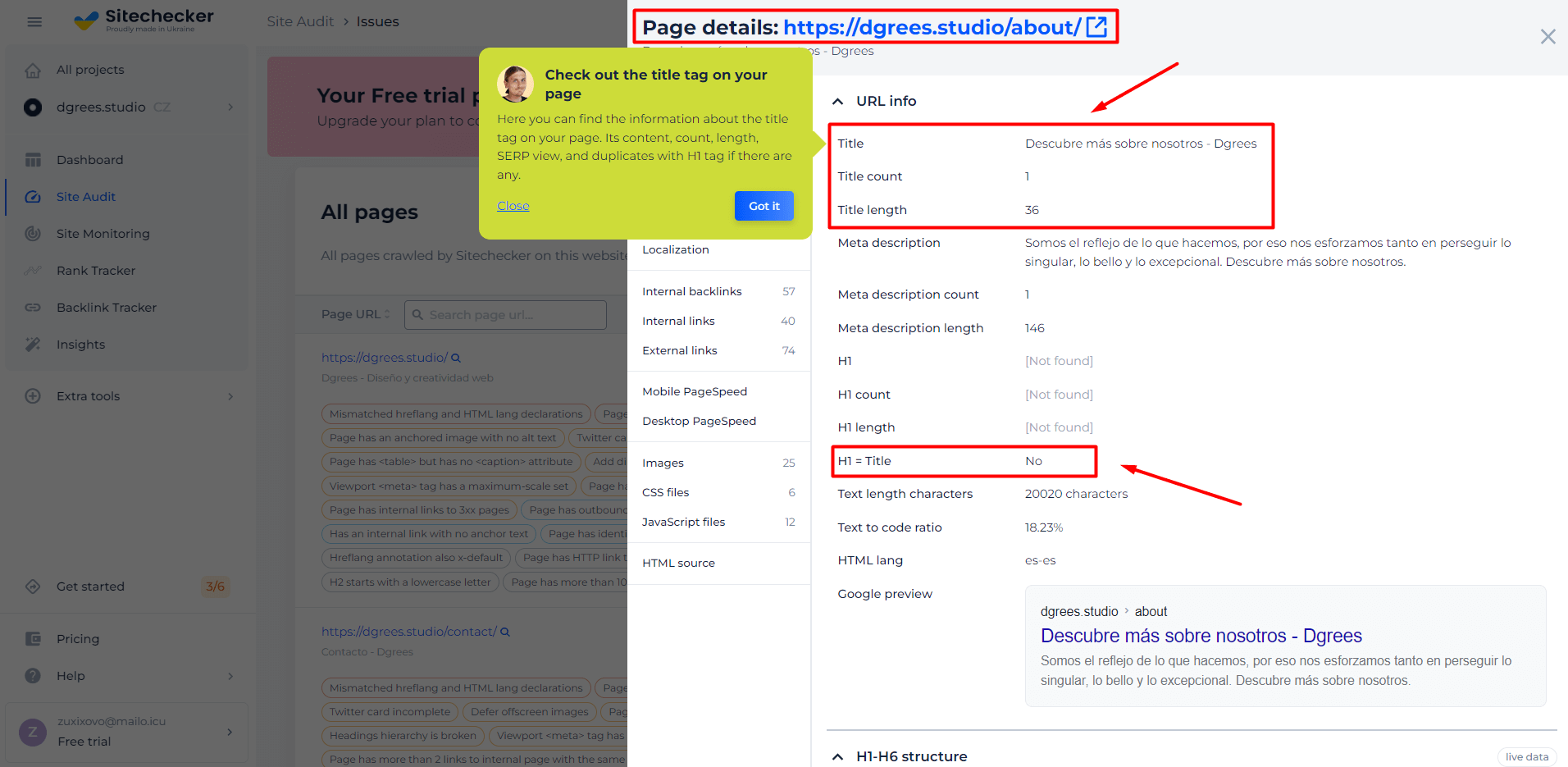Open Insights in sidebar
The width and height of the screenshot is (1568, 767).
click(80, 345)
